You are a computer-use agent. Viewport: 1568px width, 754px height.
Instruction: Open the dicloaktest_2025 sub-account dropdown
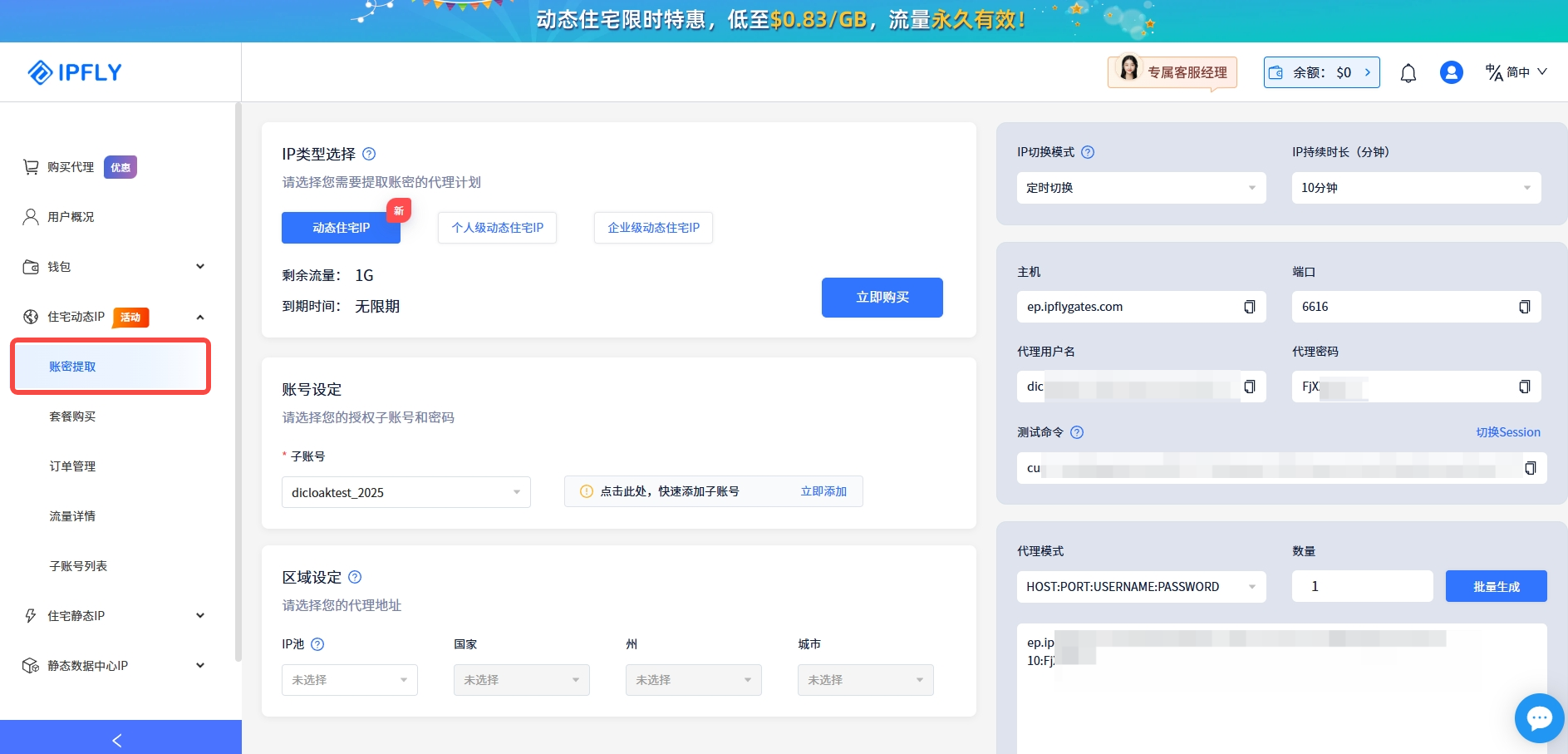coord(406,492)
